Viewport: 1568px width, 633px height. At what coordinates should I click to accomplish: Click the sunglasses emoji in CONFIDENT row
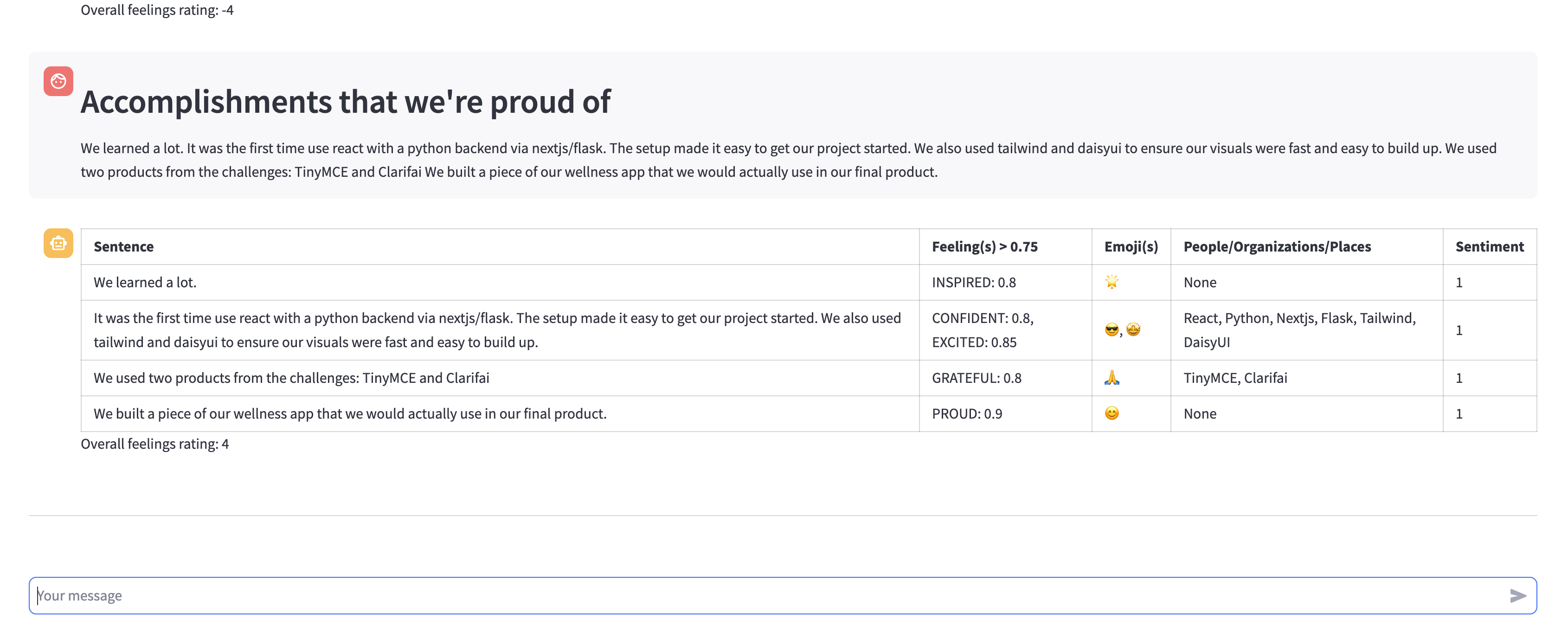pos(1112,330)
